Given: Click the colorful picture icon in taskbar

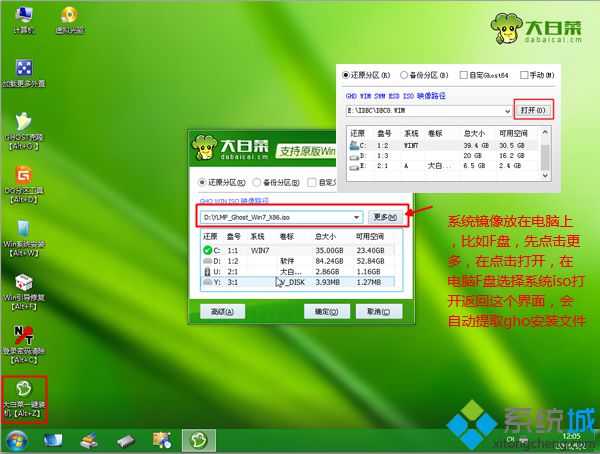Looking at the screenshot, I should [162, 440].
